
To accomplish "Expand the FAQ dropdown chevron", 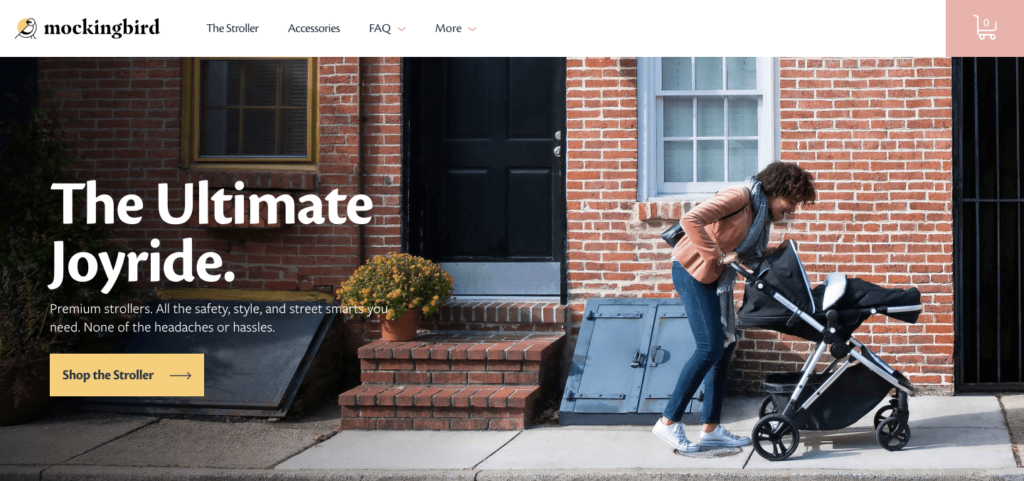I will click(x=402, y=29).
